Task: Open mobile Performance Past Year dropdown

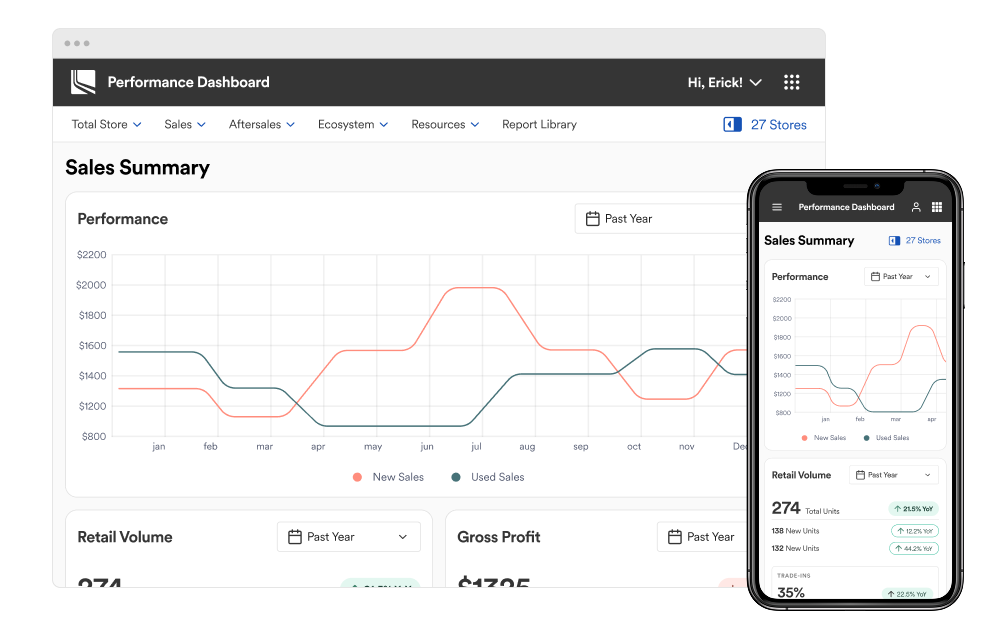Action: pyautogui.click(x=901, y=277)
